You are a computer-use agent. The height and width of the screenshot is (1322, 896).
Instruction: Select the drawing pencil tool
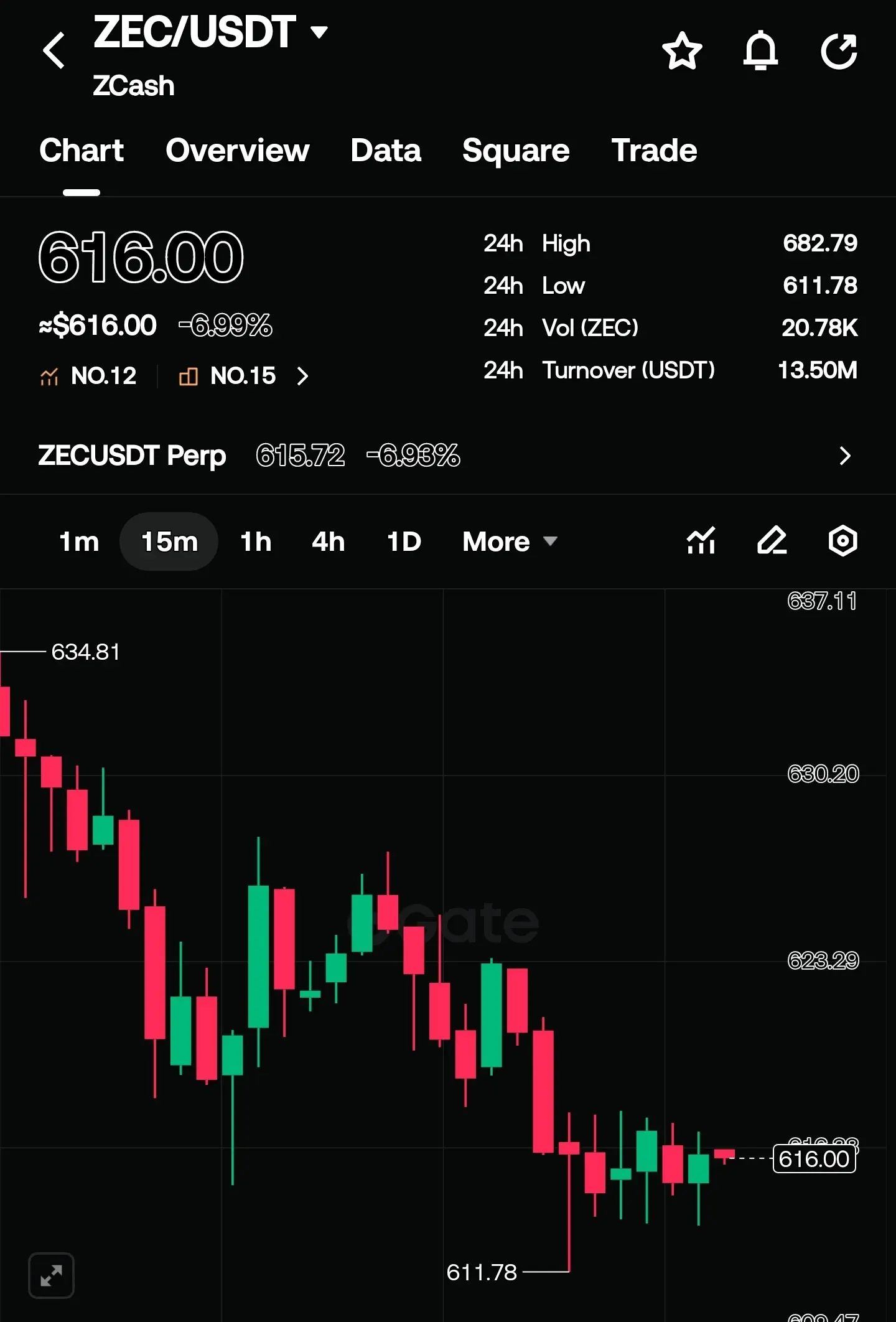(x=772, y=540)
